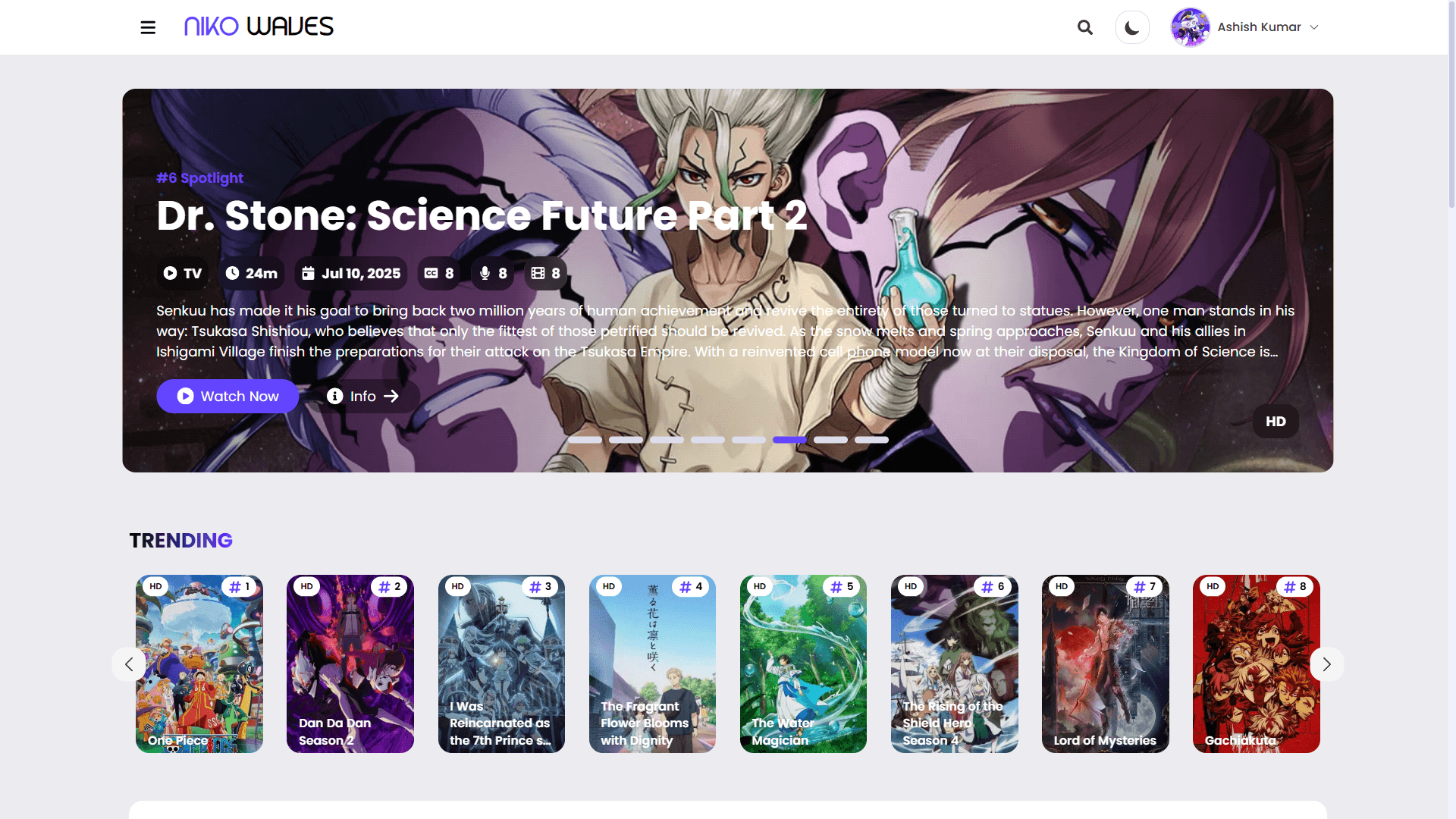Go to second spotlight slide indicator

(x=626, y=440)
